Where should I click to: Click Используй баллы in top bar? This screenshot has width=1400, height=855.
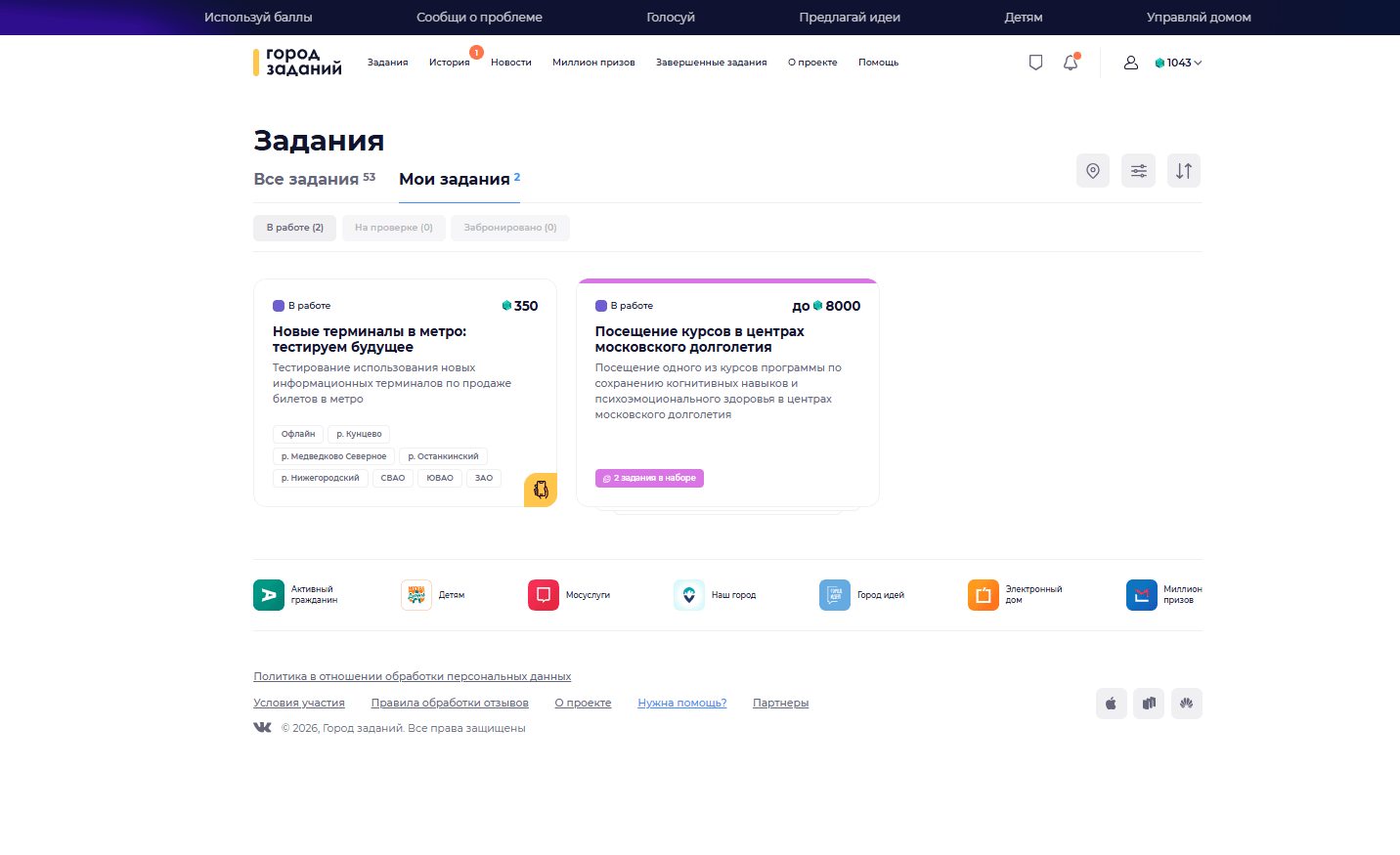click(258, 18)
